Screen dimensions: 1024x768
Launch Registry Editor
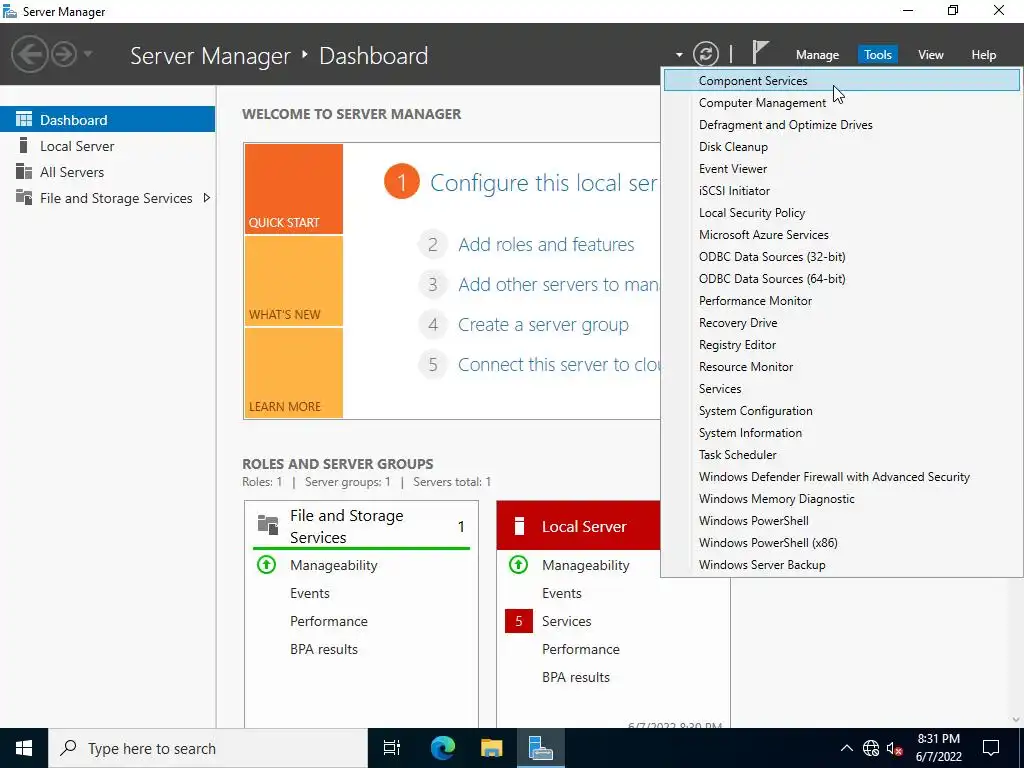(x=841, y=345)
